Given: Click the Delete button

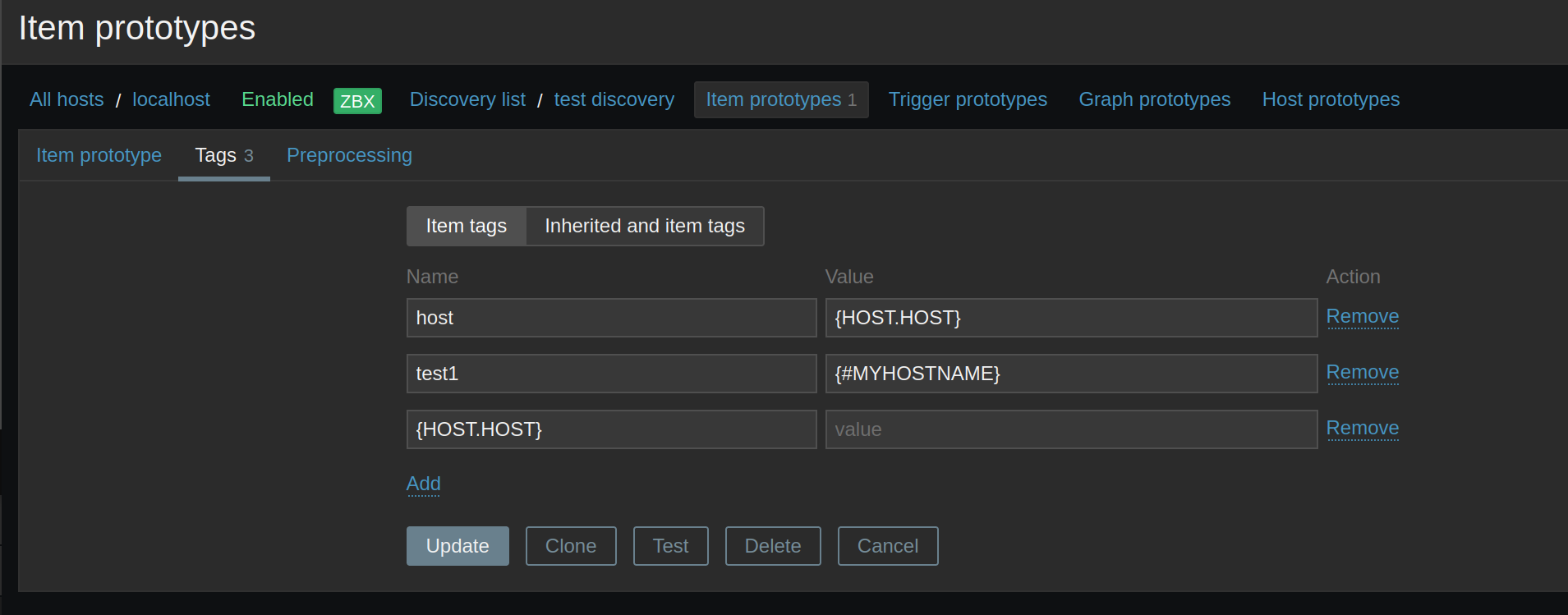Looking at the screenshot, I should click(x=773, y=546).
